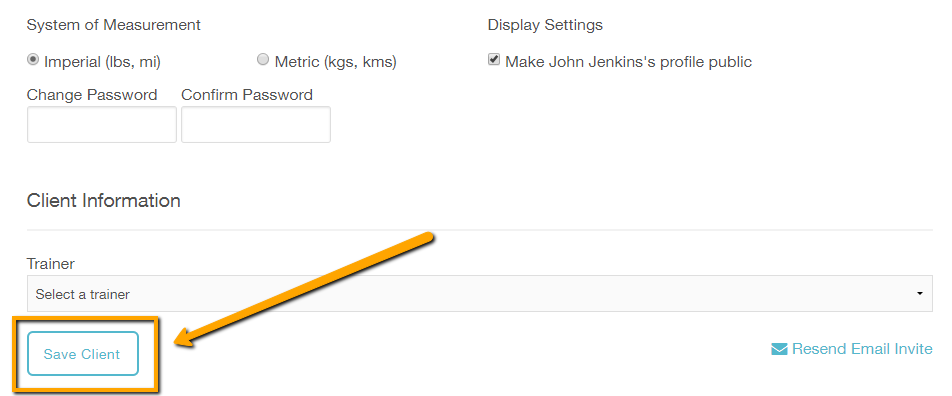Click the envelope icon beside Resend Email Invite
This screenshot has height=396, width=952.
(x=779, y=349)
